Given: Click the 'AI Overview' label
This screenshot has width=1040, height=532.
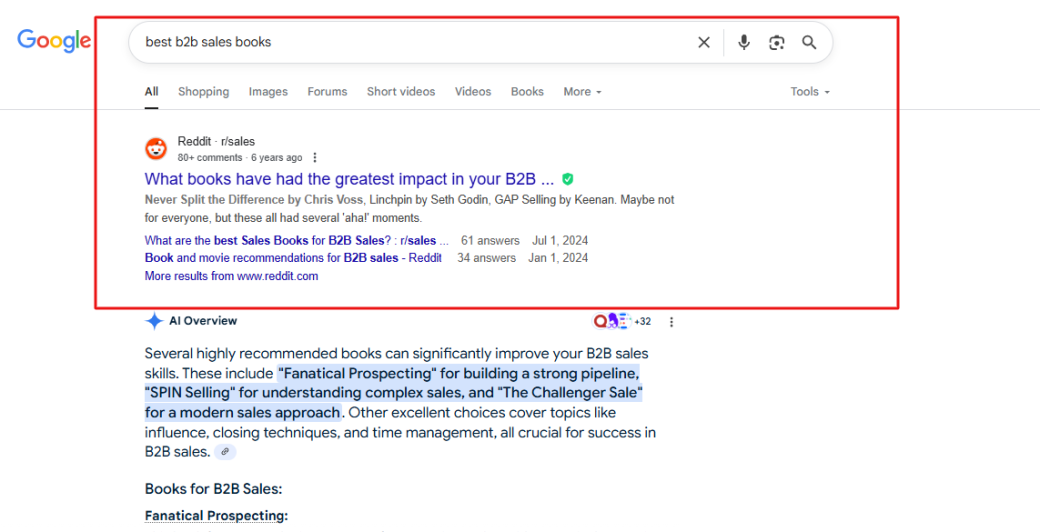Looking at the screenshot, I should point(203,321).
